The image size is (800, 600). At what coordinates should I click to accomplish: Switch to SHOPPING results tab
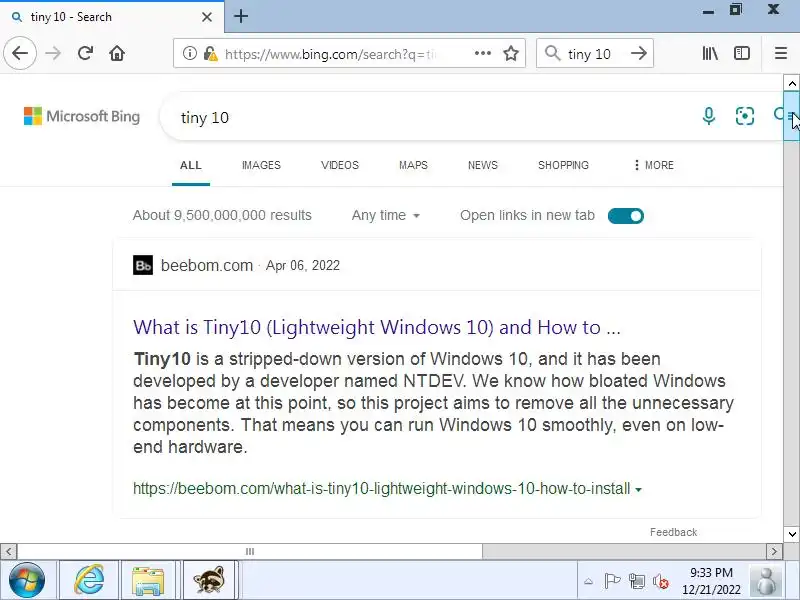tap(563, 165)
